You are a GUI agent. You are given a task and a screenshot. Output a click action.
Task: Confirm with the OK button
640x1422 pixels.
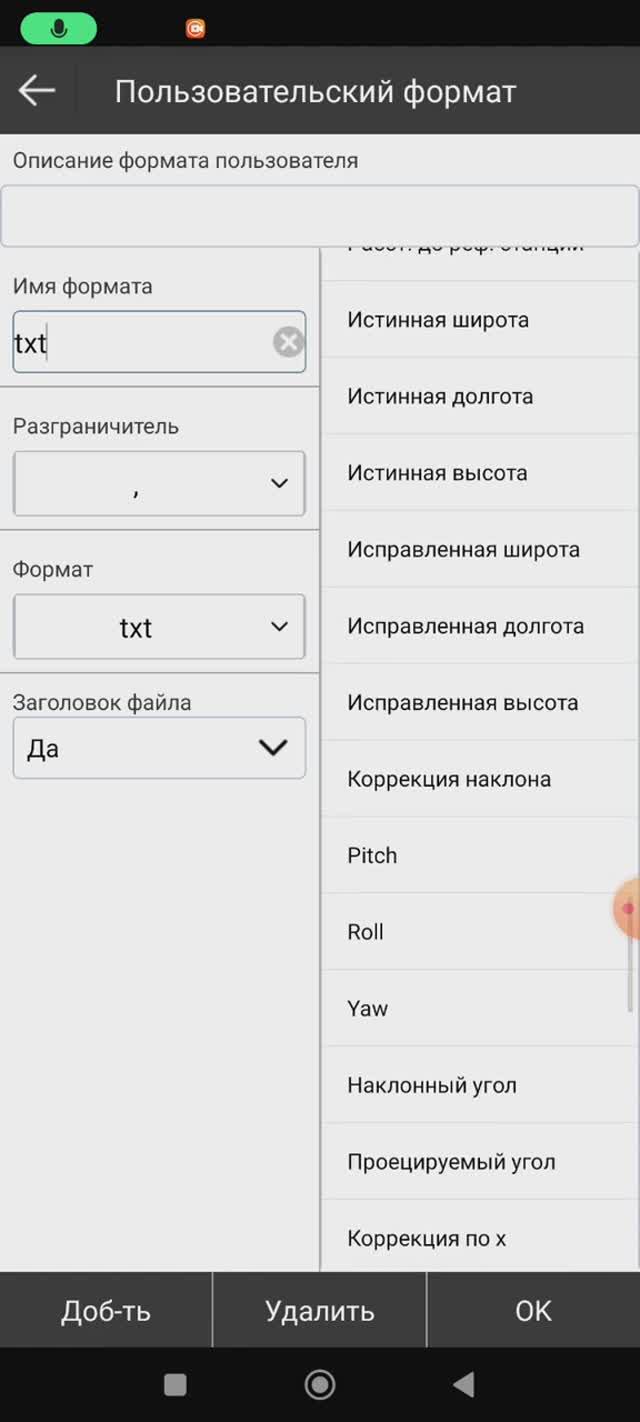tap(533, 1311)
